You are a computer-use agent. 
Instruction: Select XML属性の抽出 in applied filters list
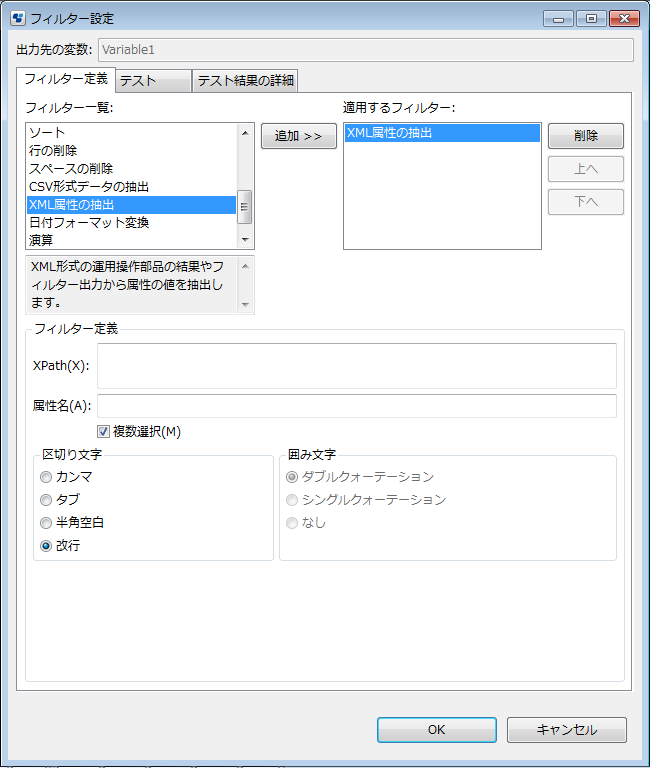(442, 133)
